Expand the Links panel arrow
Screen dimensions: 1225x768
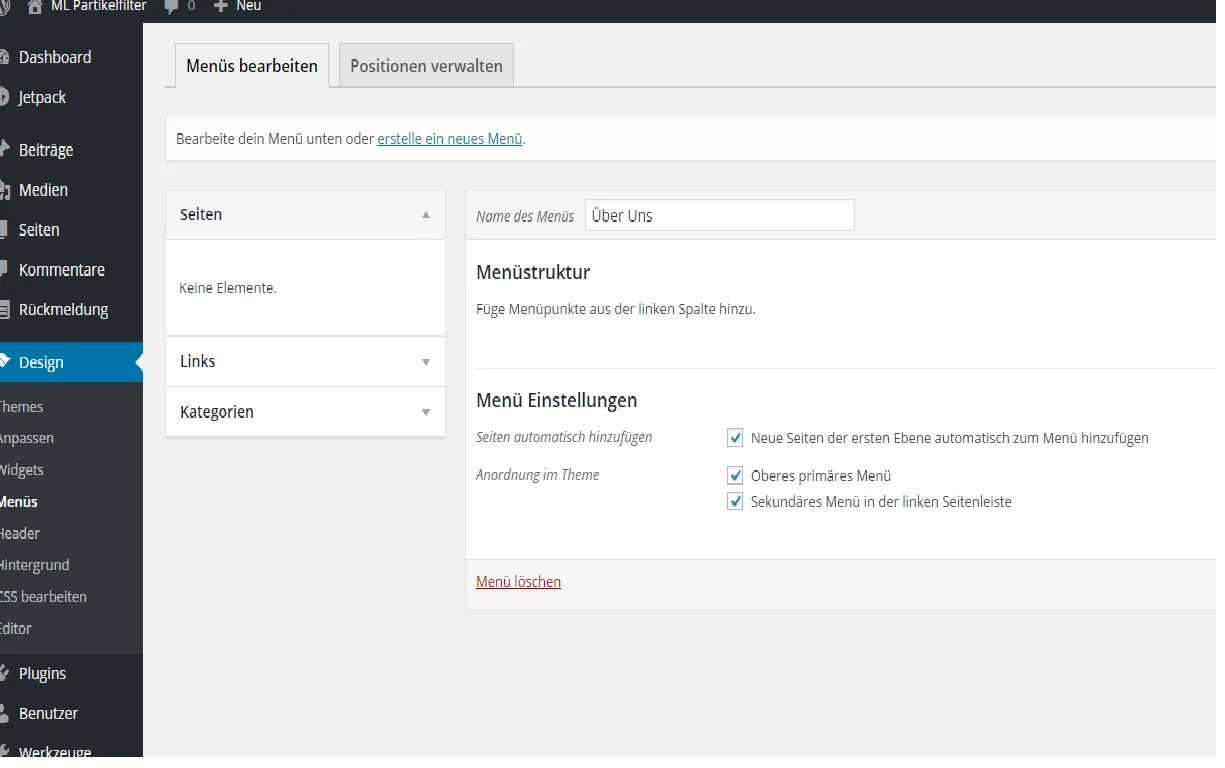426,362
